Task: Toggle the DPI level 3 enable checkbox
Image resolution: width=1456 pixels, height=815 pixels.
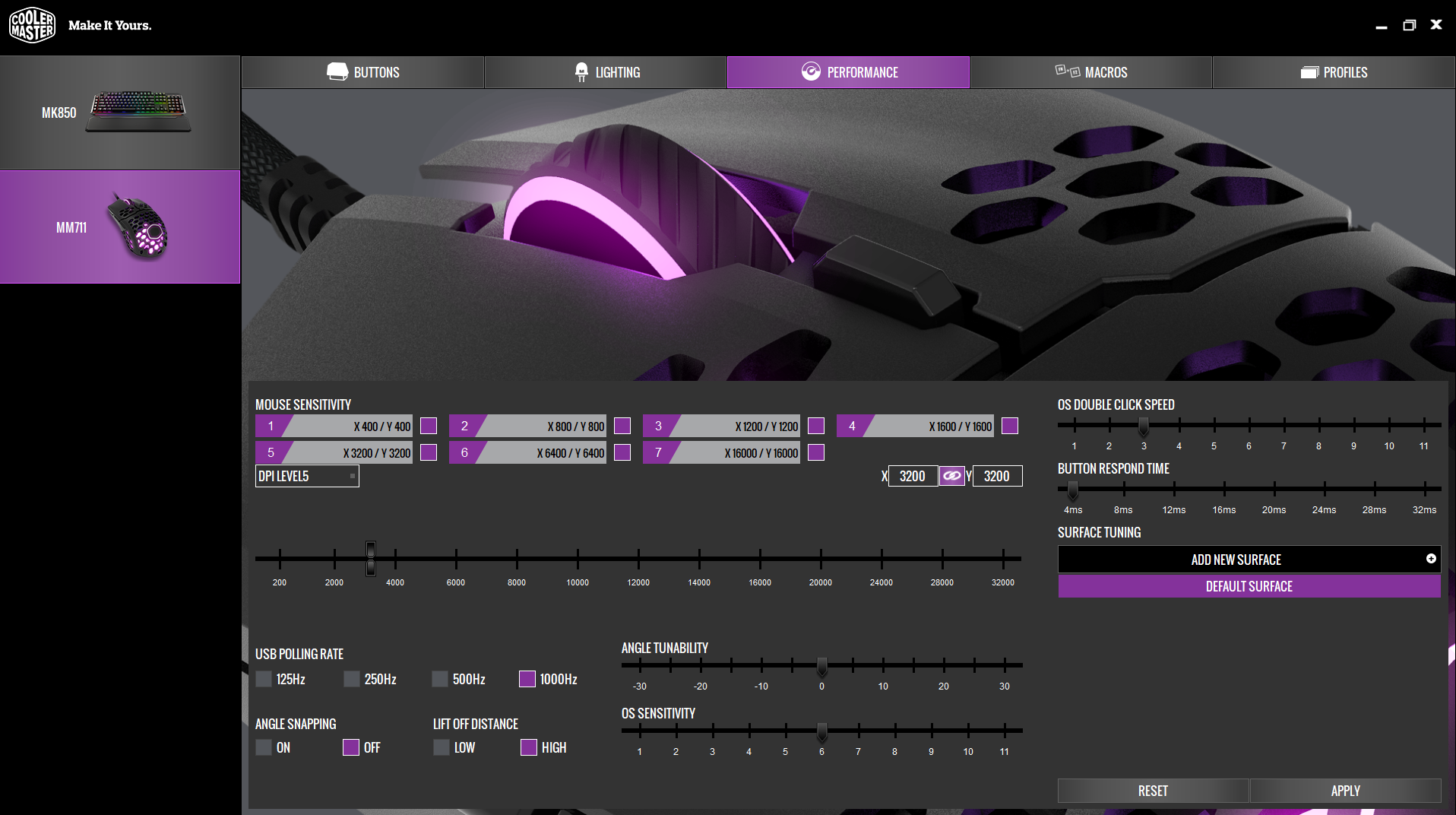Action: (x=816, y=426)
